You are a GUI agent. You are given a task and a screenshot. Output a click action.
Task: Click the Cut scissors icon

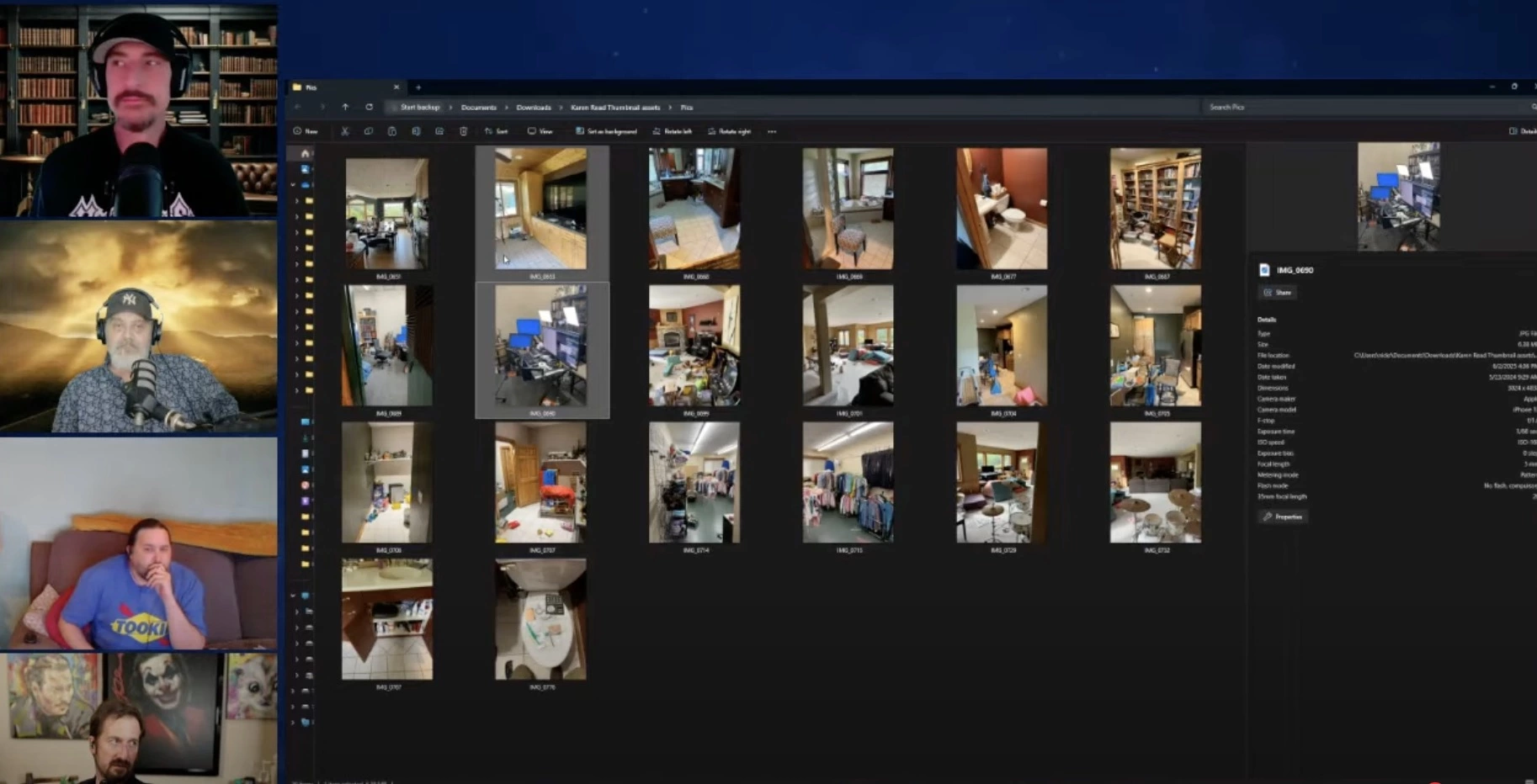[x=345, y=131]
